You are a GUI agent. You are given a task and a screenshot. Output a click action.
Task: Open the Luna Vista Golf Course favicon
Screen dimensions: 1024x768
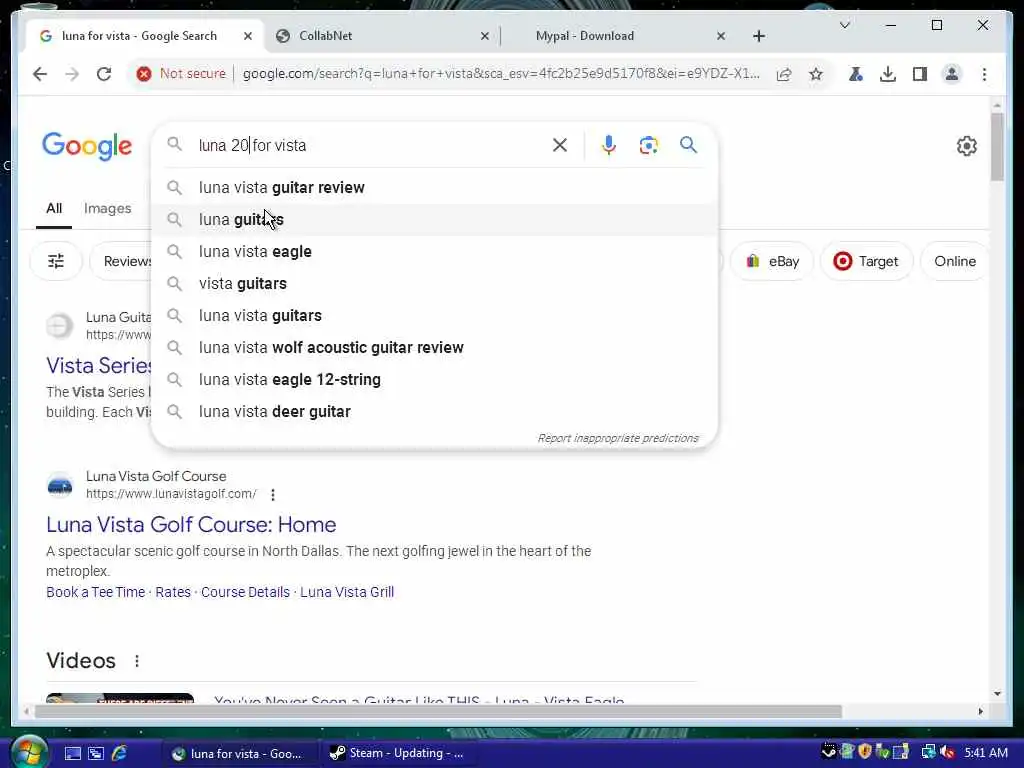pyautogui.click(x=59, y=485)
